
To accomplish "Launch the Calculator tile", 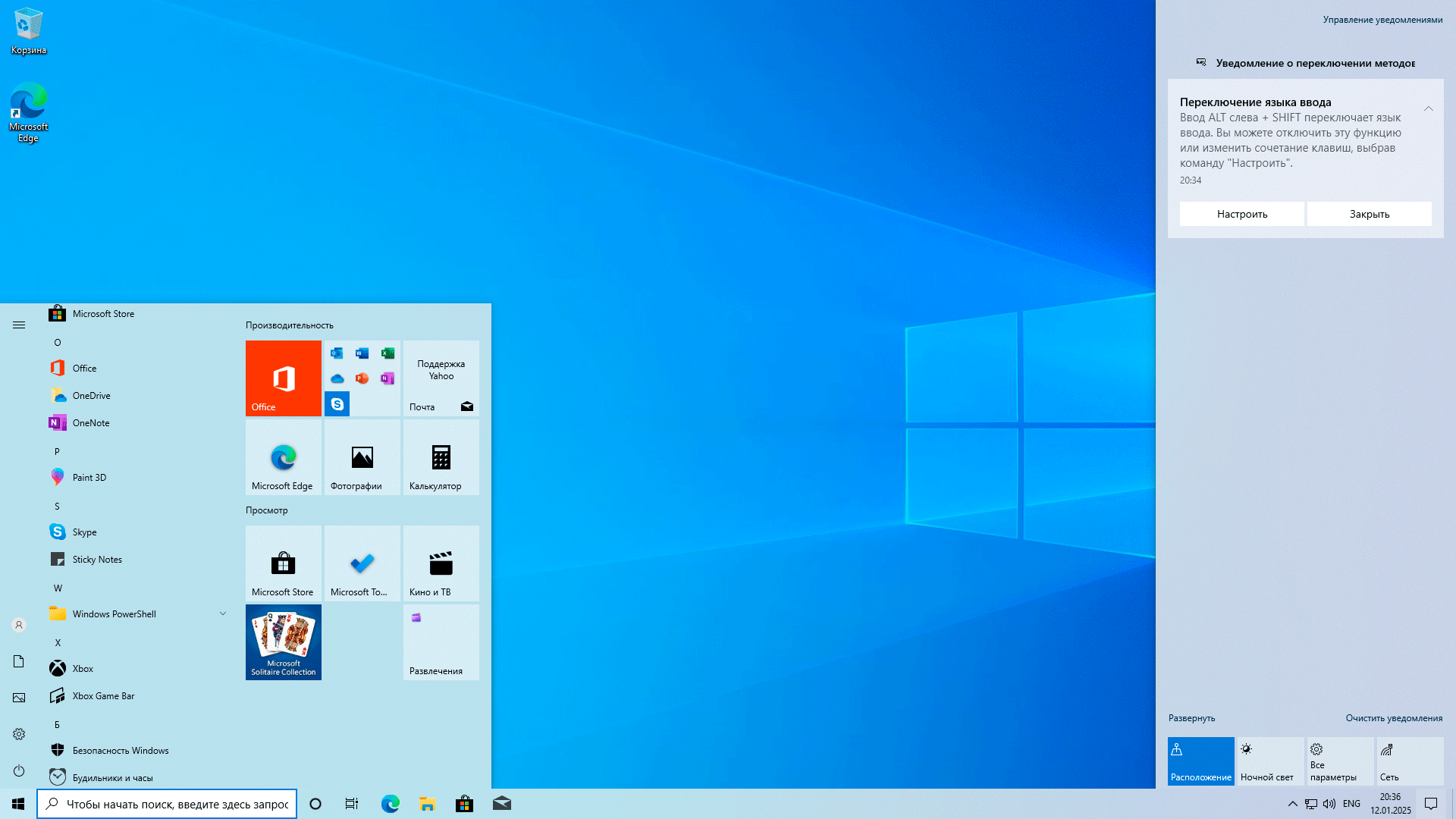I will [x=441, y=457].
